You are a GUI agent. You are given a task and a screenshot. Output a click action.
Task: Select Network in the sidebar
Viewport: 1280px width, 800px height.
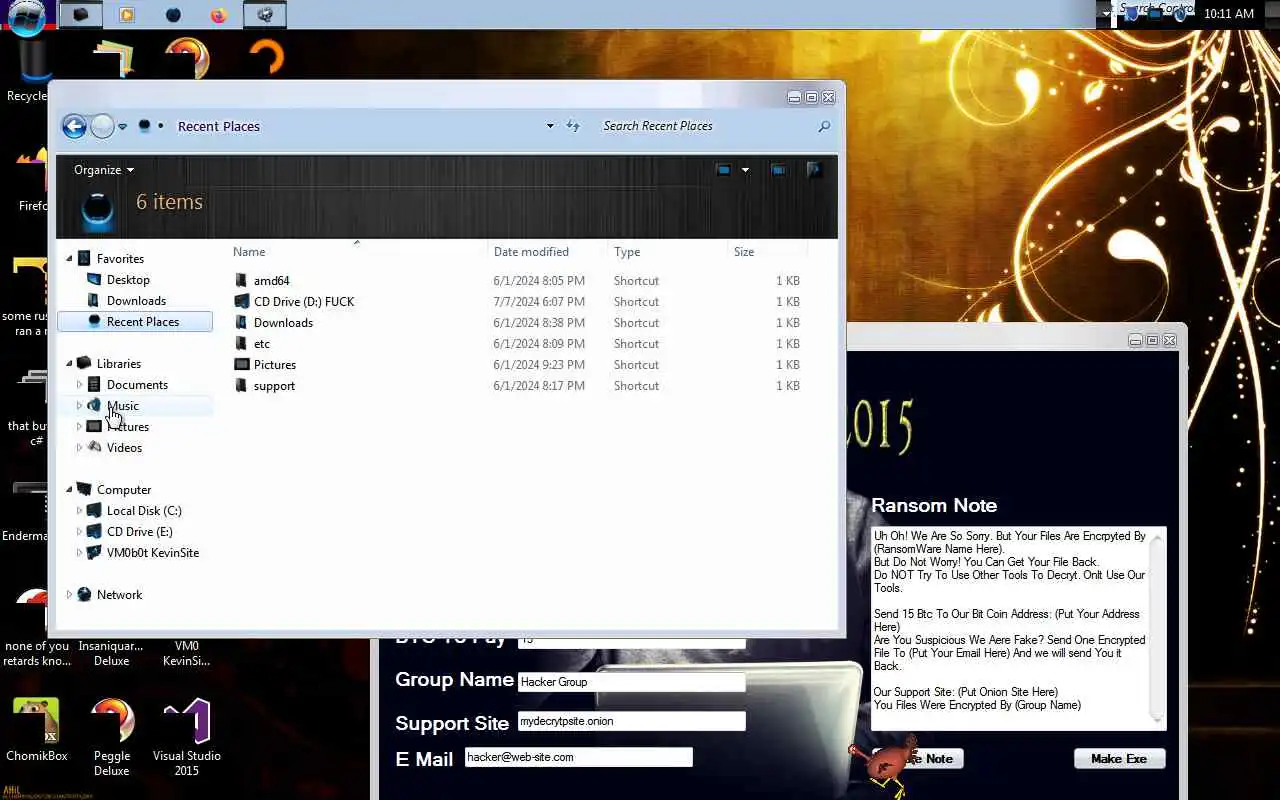pos(119,595)
